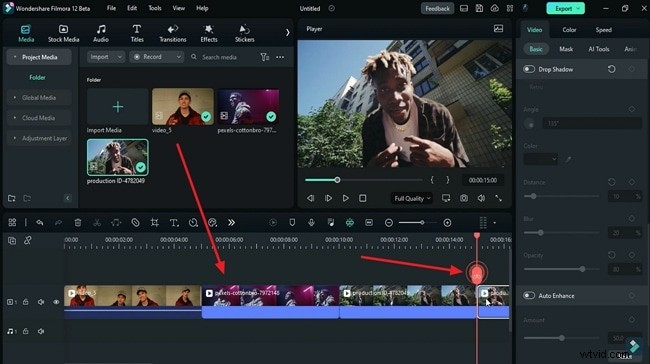This screenshot has width=650, height=364.
Task: Open the Tools menu
Action: click(x=155, y=8)
